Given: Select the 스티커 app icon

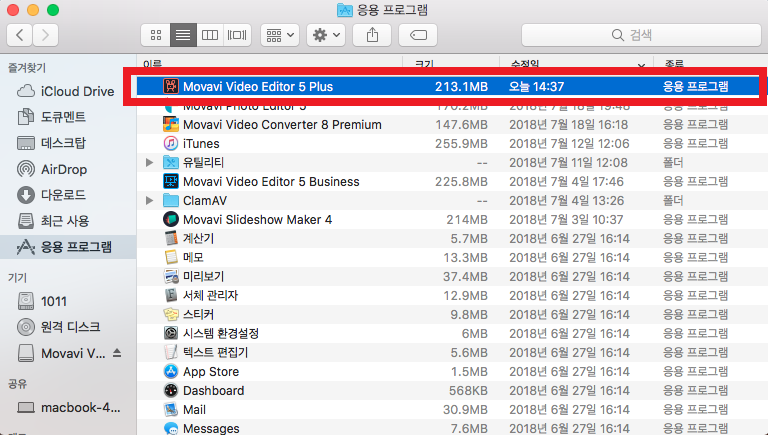Looking at the screenshot, I should pyautogui.click(x=170, y=314).
